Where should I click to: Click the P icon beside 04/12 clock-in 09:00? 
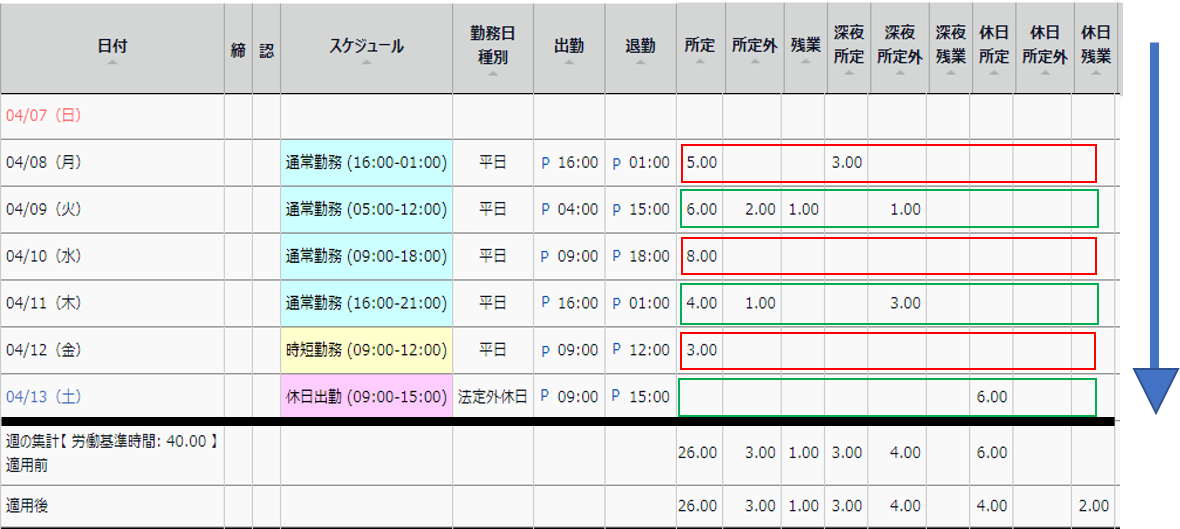[545, 351]
